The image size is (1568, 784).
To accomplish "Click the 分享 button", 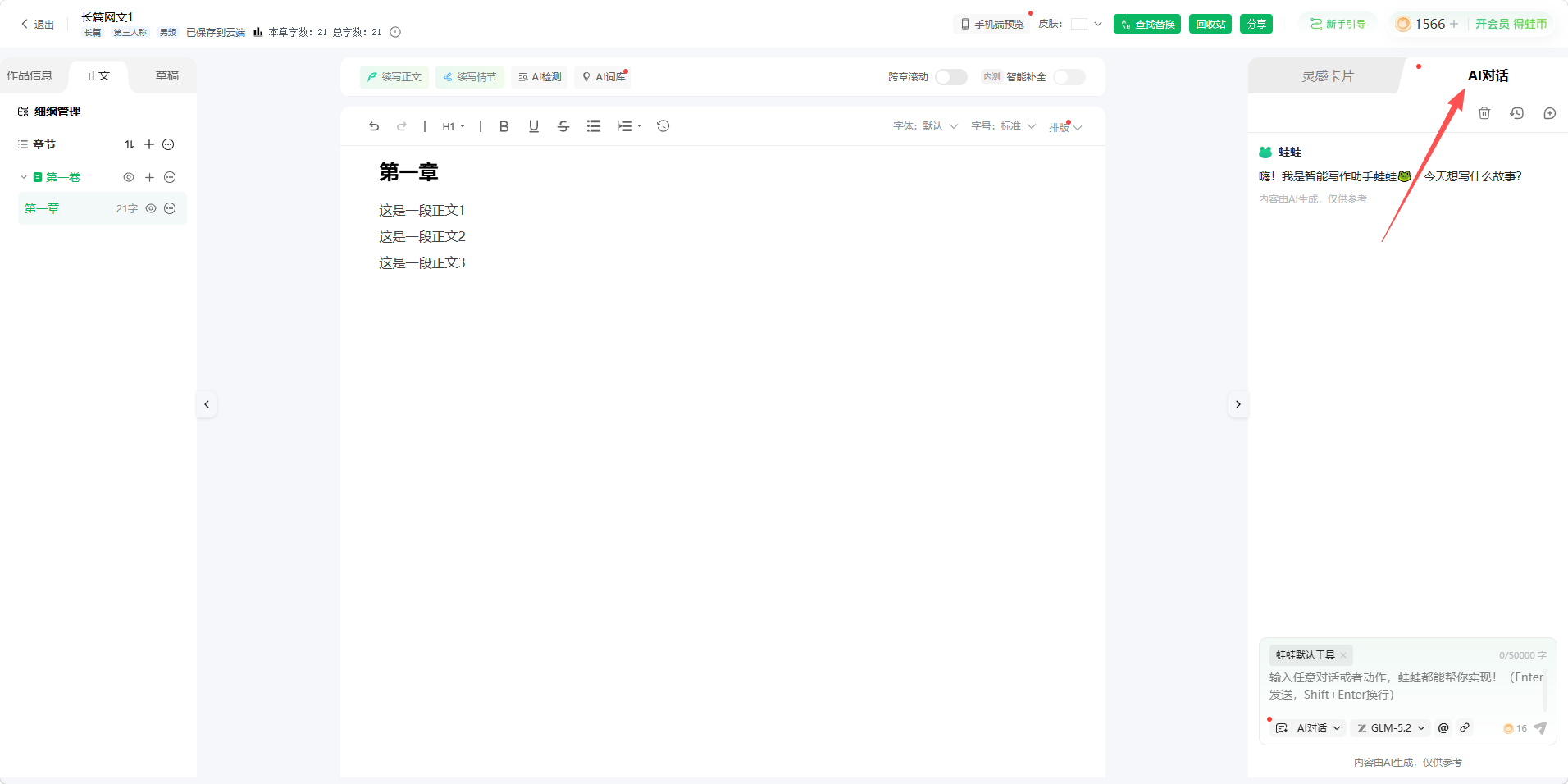I will (1256, 24).
